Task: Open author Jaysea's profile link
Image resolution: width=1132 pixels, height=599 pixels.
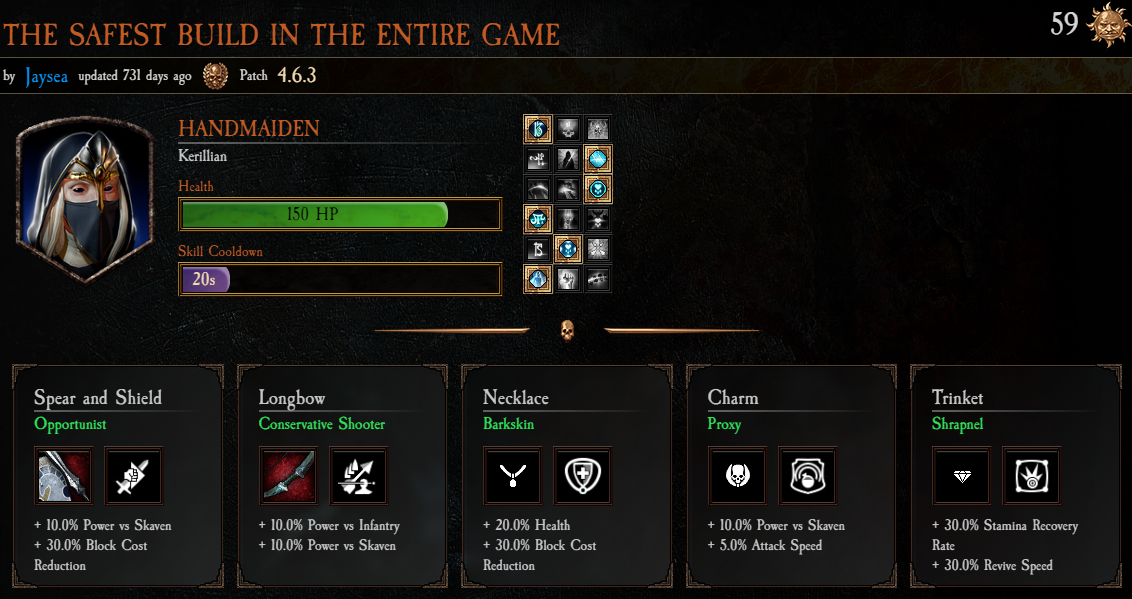Action: click(46, 76)
